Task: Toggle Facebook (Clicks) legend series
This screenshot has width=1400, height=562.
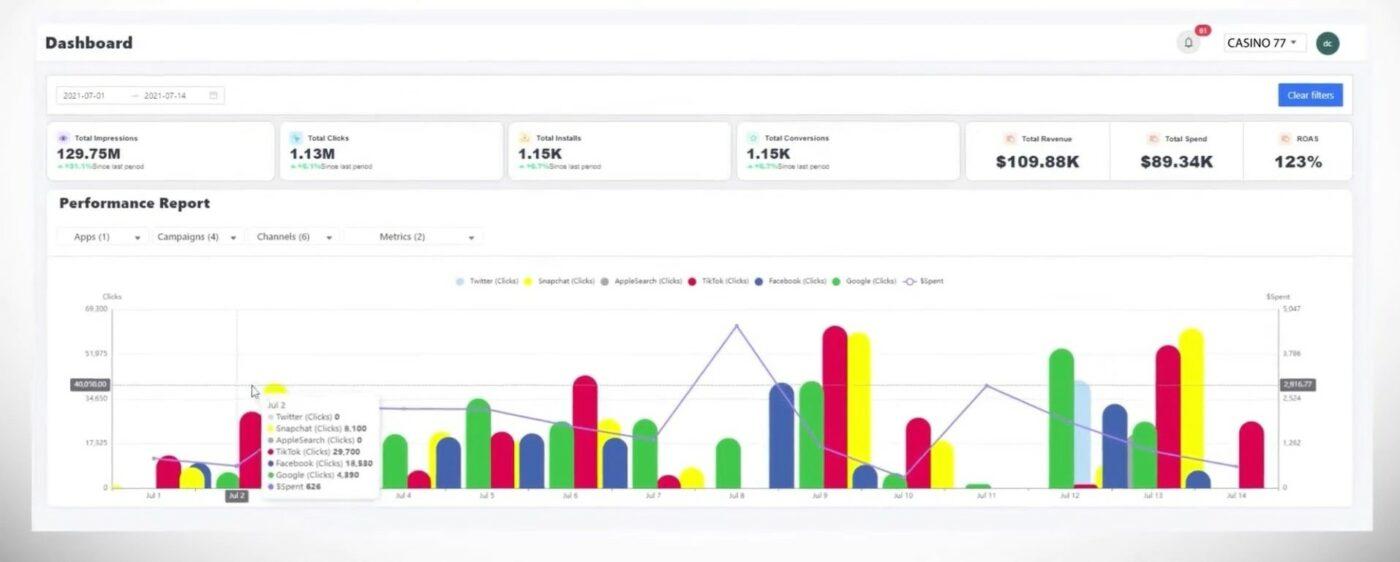Action: 790,281
